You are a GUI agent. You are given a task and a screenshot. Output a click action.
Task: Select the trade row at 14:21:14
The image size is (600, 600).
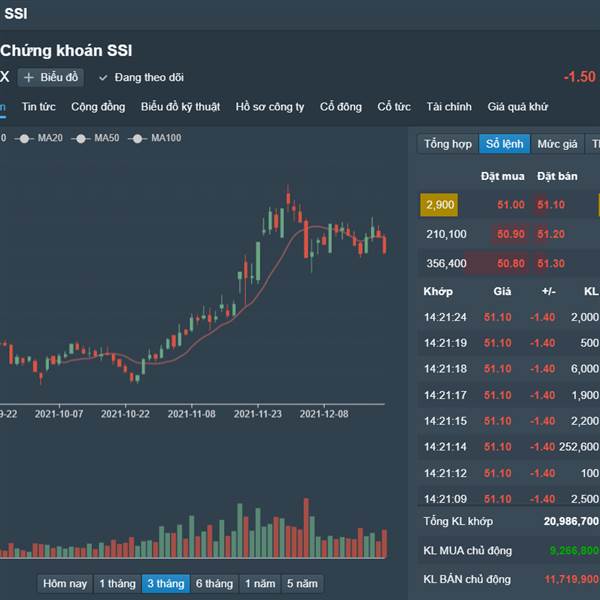tap(510, 447)
